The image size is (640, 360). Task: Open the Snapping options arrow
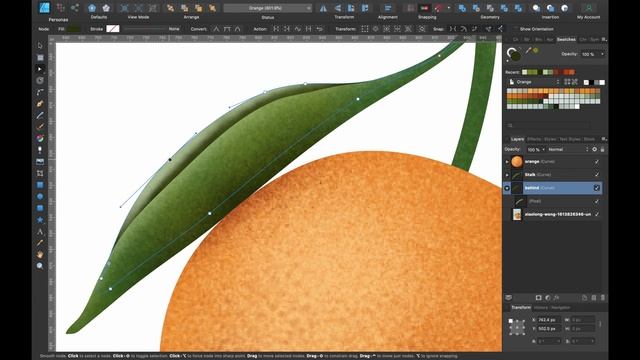tap(449, 8)
